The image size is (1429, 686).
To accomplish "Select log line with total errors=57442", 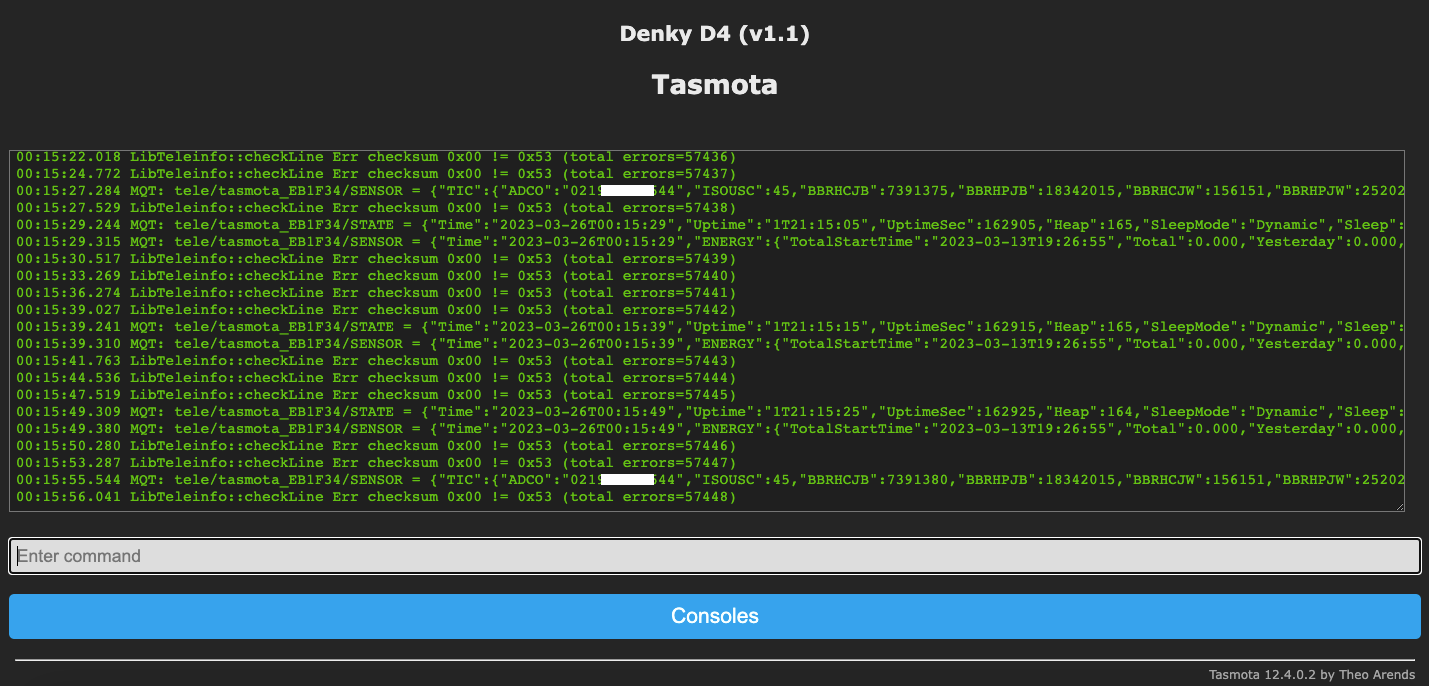I will 376,310.
